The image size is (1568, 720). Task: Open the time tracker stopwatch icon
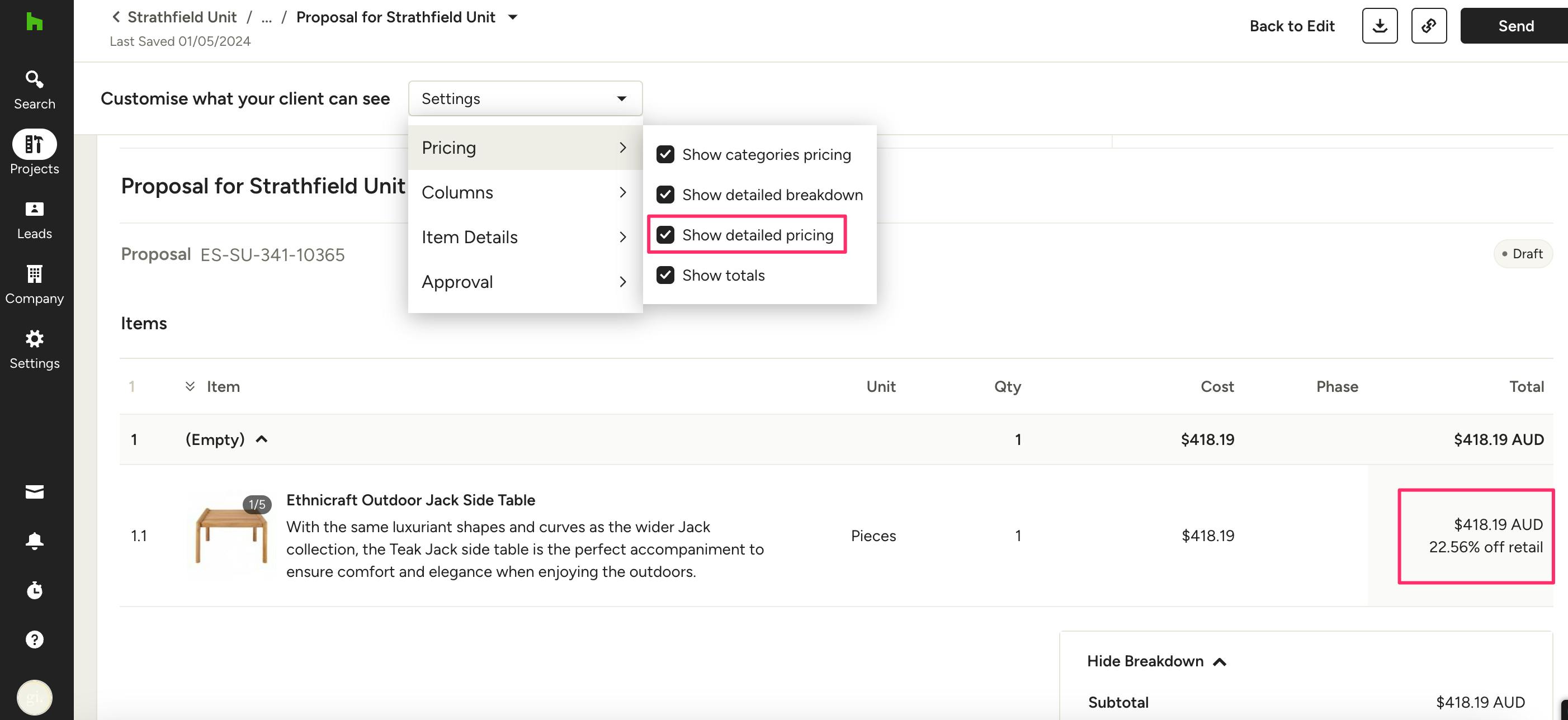(34, 590)
